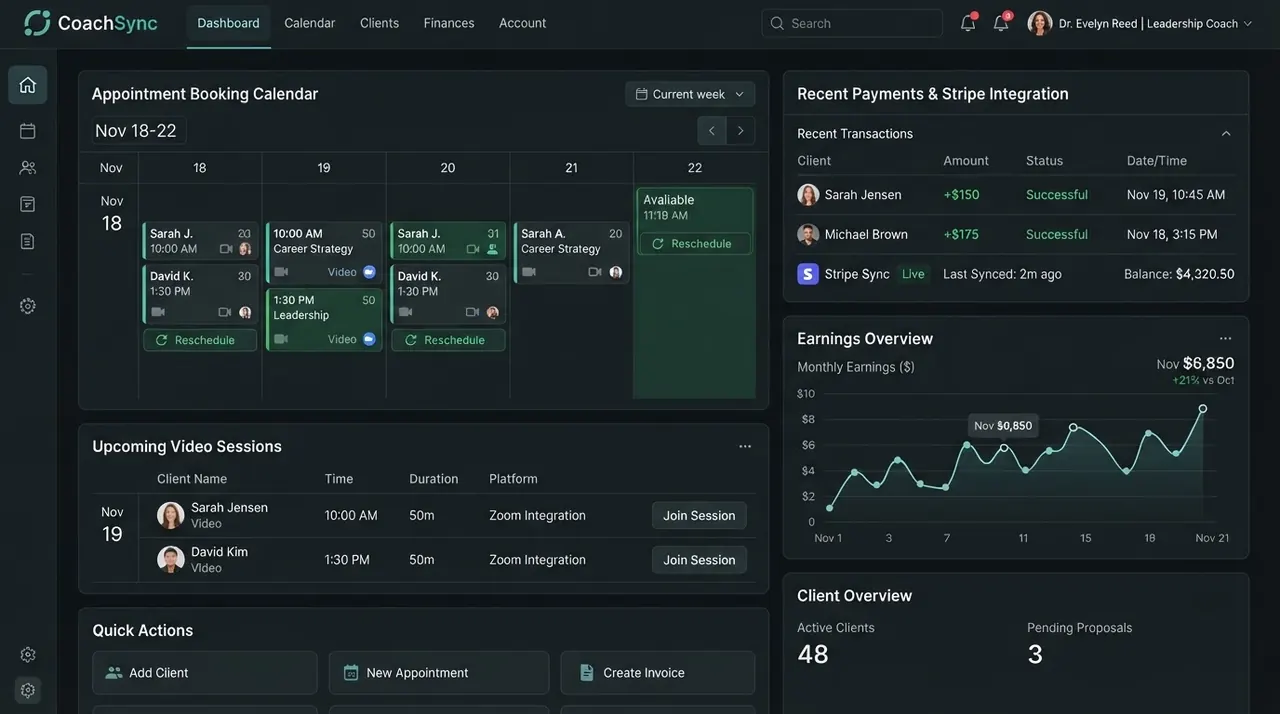The image size is (1280, 714).
Task: Click Michael Brown's avatar in Recent Transactions
Action: coord(808,235)
